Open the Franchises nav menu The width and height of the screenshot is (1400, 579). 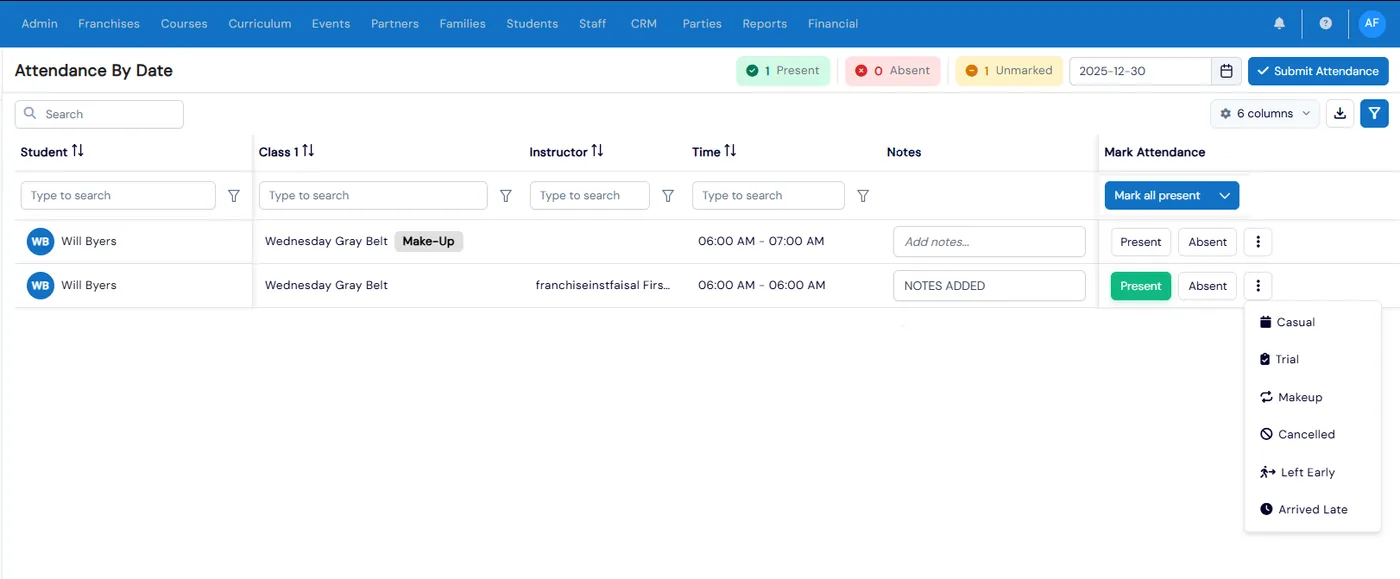pyautogui.click(x=109, y=23)
